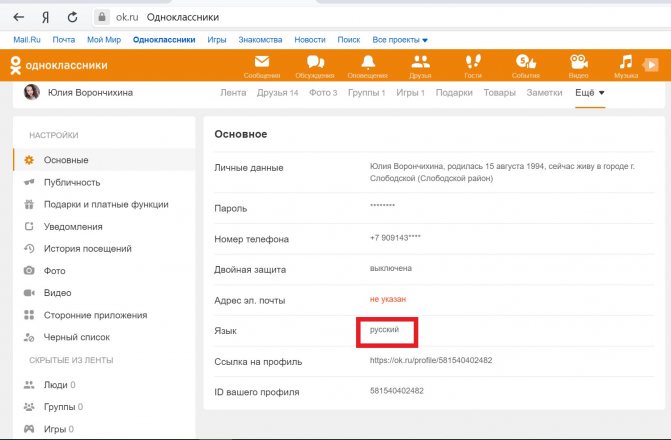Viewport: 671px width, 440px height.
Task: Select Подарки и платные функции in settings
Action: coord(106,205)
